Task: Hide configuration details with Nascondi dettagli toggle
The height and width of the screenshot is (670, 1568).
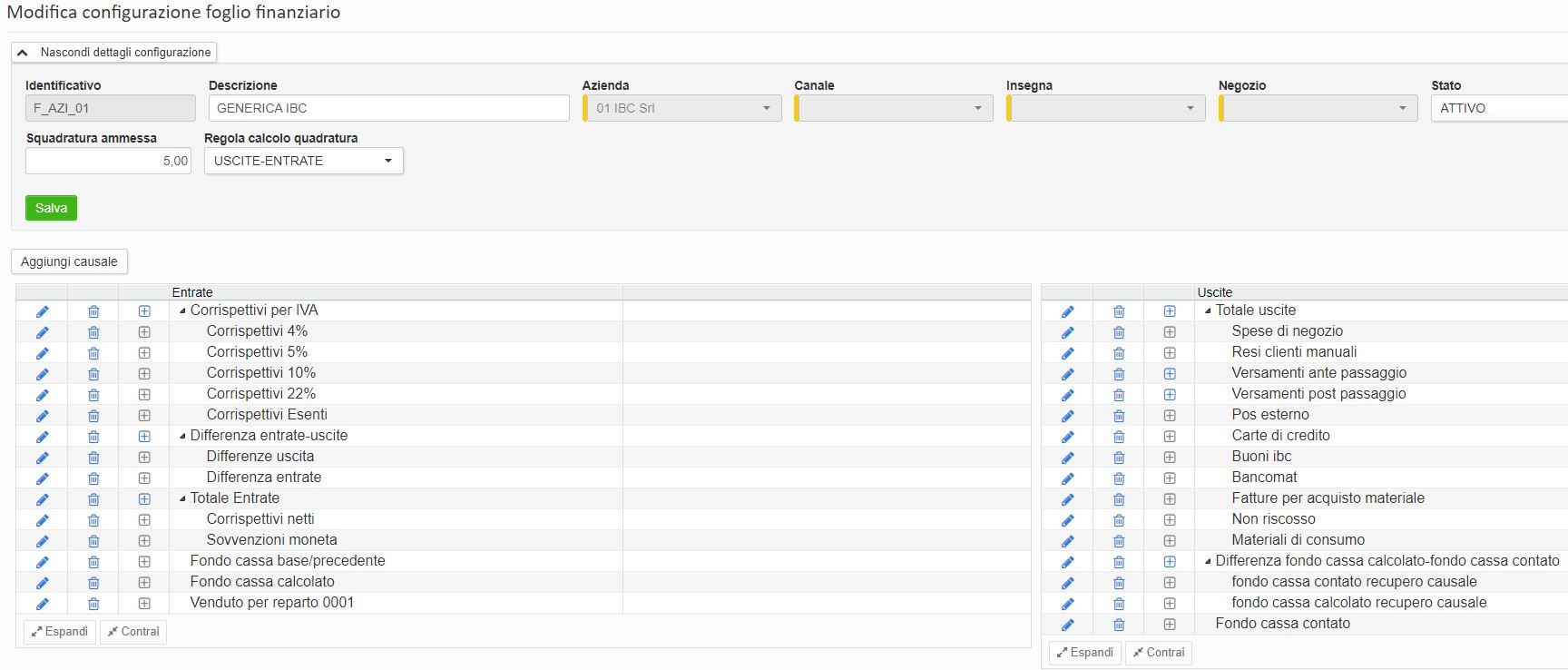Action: [x=114, y=53]
